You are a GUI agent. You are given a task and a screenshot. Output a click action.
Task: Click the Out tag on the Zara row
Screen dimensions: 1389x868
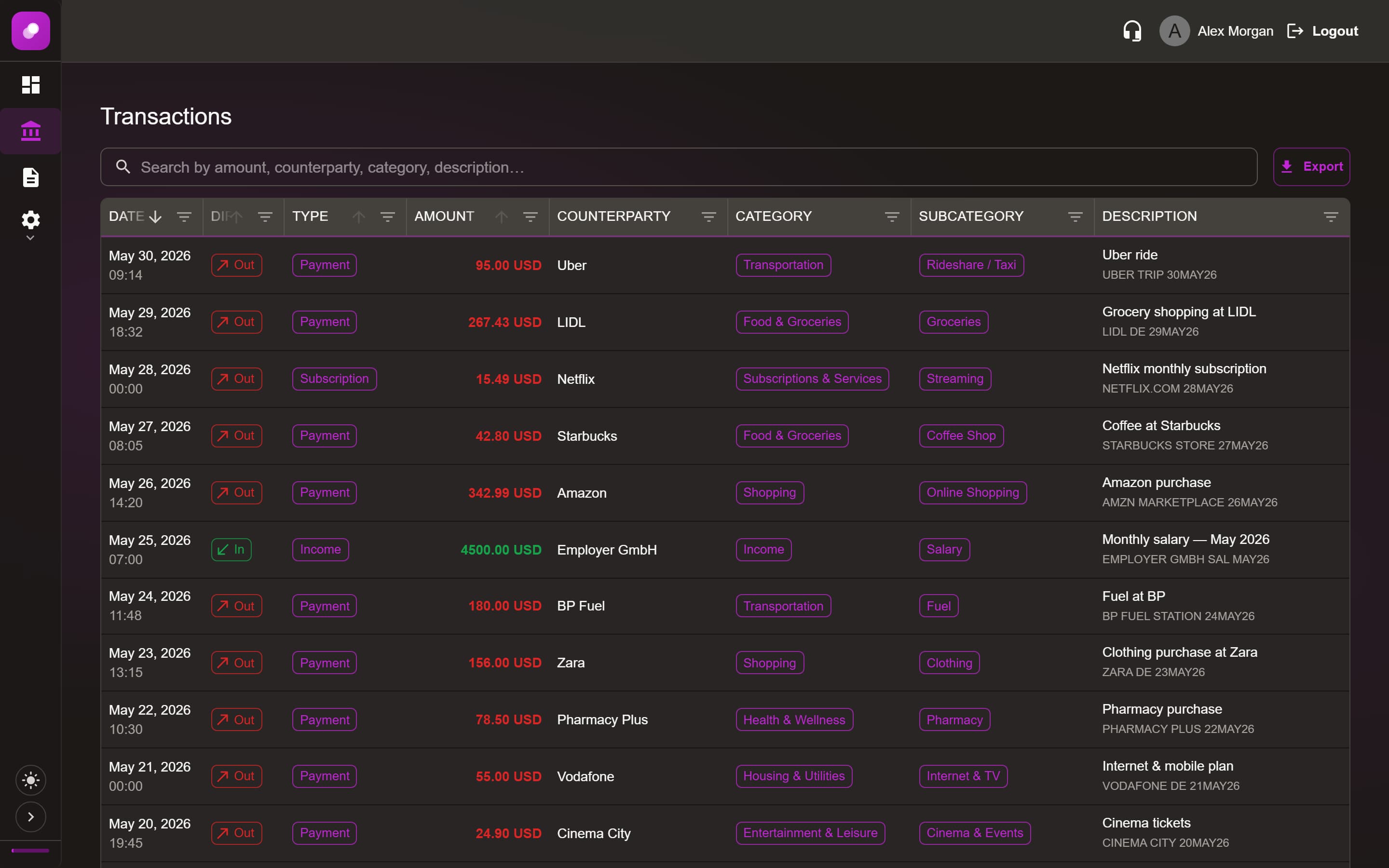[236, 663]
